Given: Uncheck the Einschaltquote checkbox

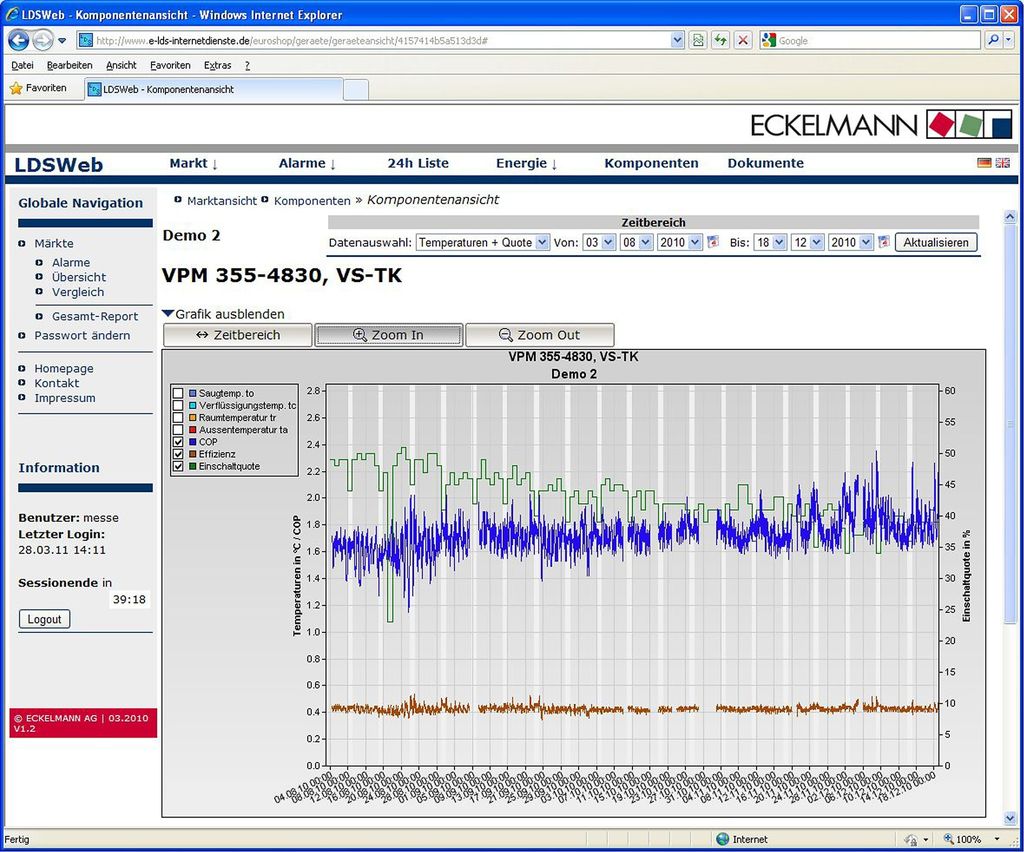Looking at the screenshot, I should click(x=178, y=466).
